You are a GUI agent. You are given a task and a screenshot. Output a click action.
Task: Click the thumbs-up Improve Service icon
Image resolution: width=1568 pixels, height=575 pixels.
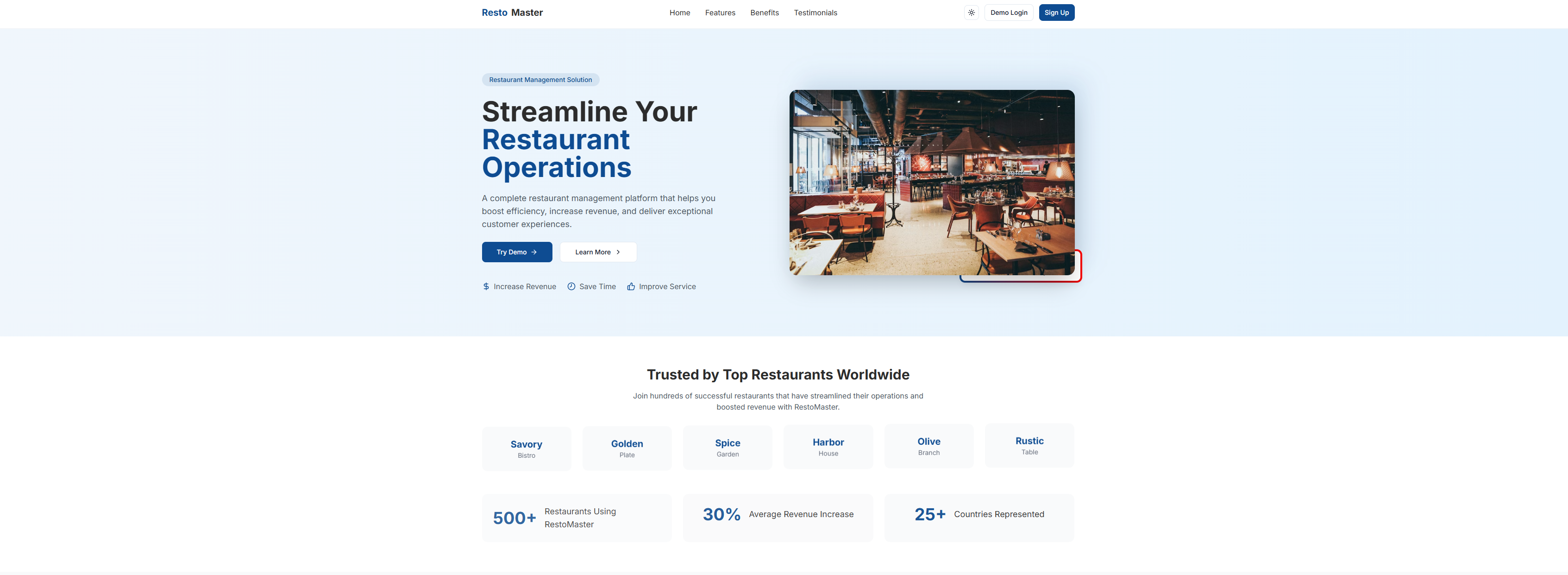[x=631, y=287]
